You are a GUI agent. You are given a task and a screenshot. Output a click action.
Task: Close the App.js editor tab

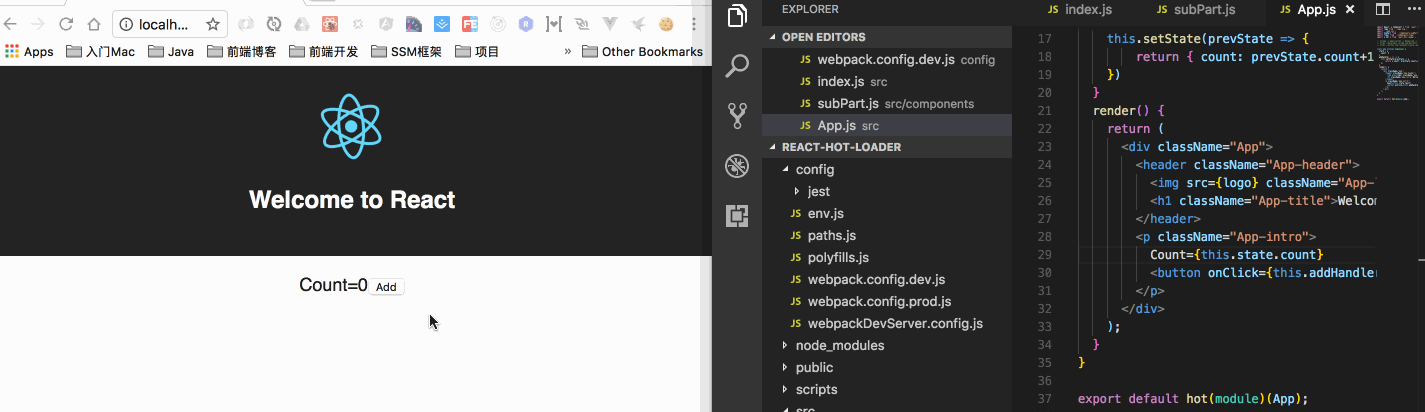[x=1350, y=9]
